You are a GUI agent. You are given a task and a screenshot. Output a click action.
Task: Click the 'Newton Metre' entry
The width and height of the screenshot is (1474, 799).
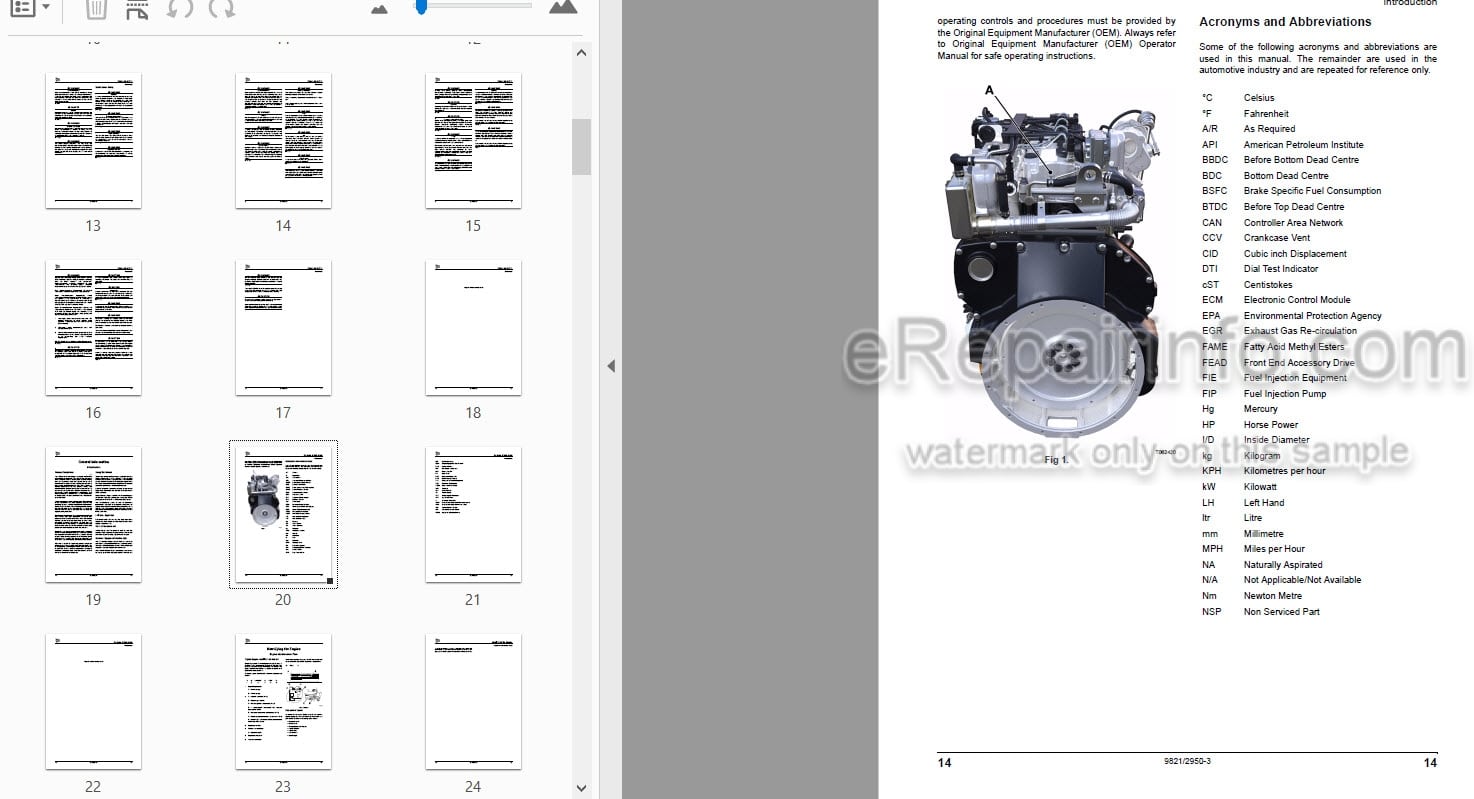1273,596
